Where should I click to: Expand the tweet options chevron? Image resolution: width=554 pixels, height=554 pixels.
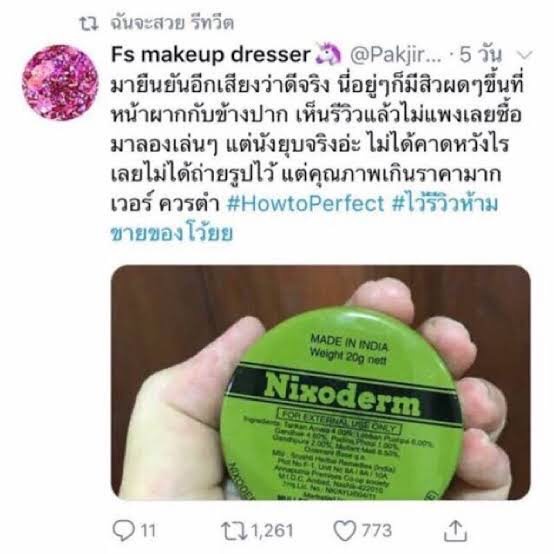[x=524, y=55]
